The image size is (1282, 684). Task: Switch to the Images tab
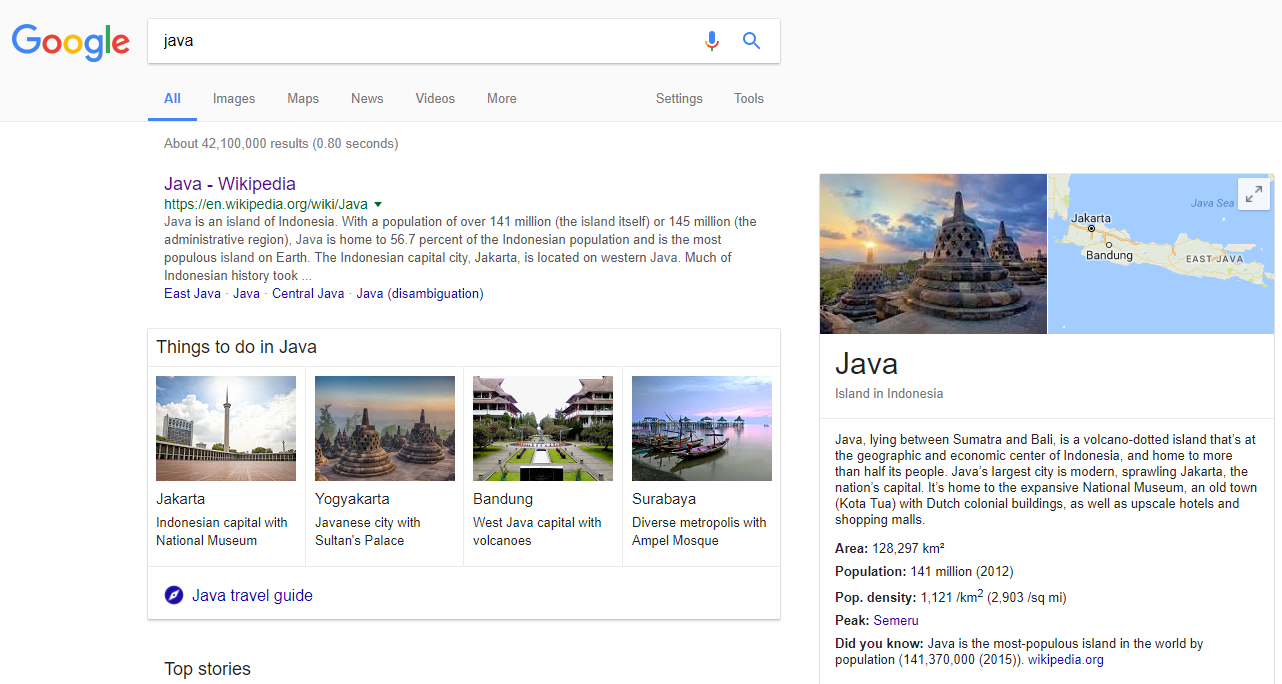[x=234, y=99]
